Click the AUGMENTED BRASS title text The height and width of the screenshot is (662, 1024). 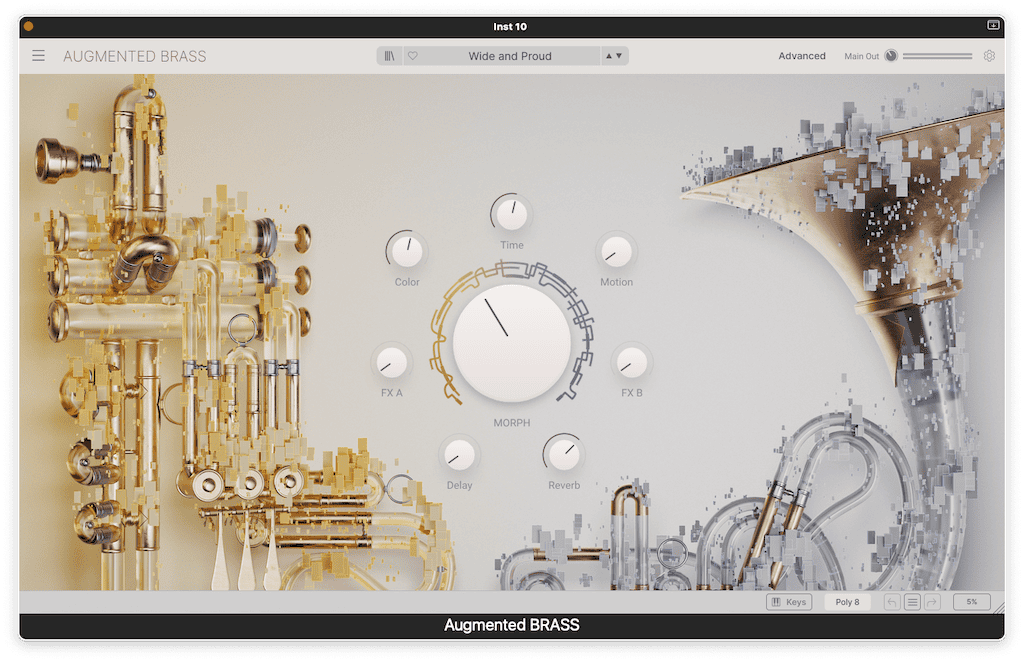[x=135, y=57]
